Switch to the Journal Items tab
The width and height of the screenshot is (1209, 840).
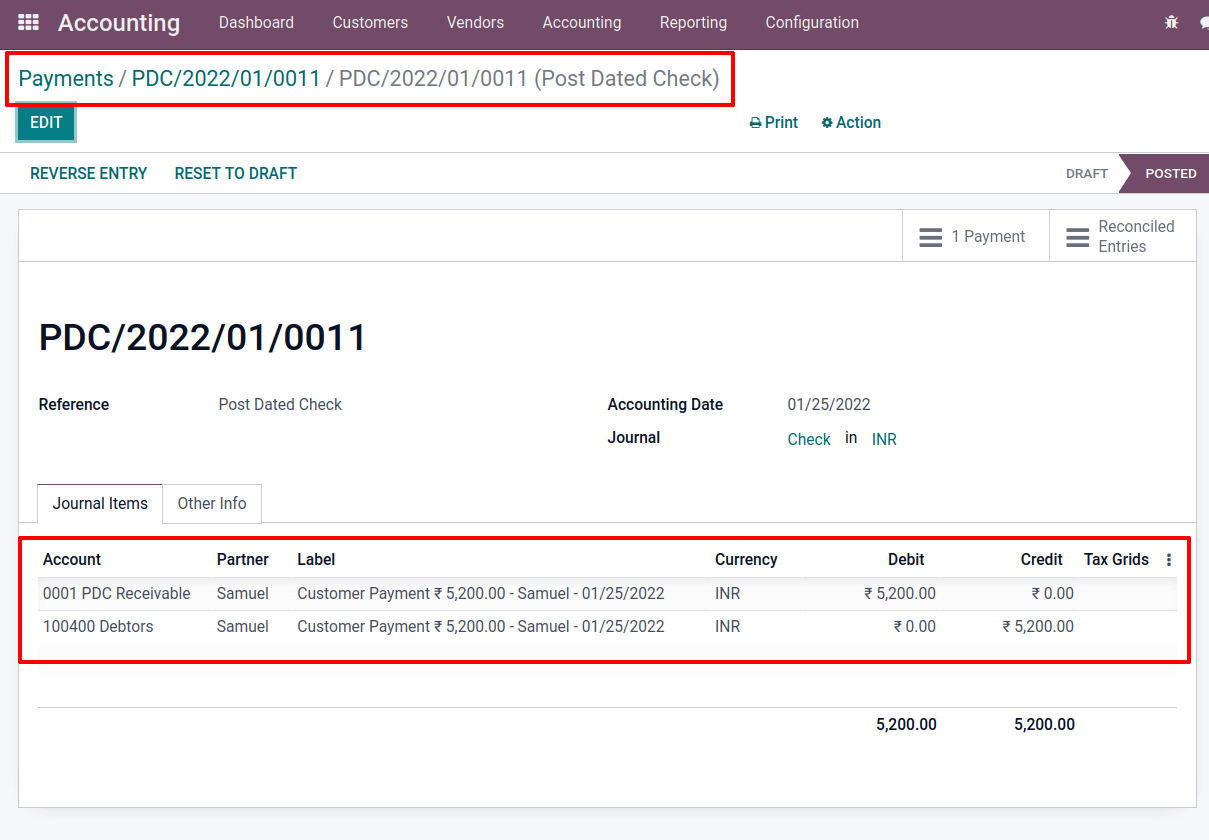[x=100, y=504]
